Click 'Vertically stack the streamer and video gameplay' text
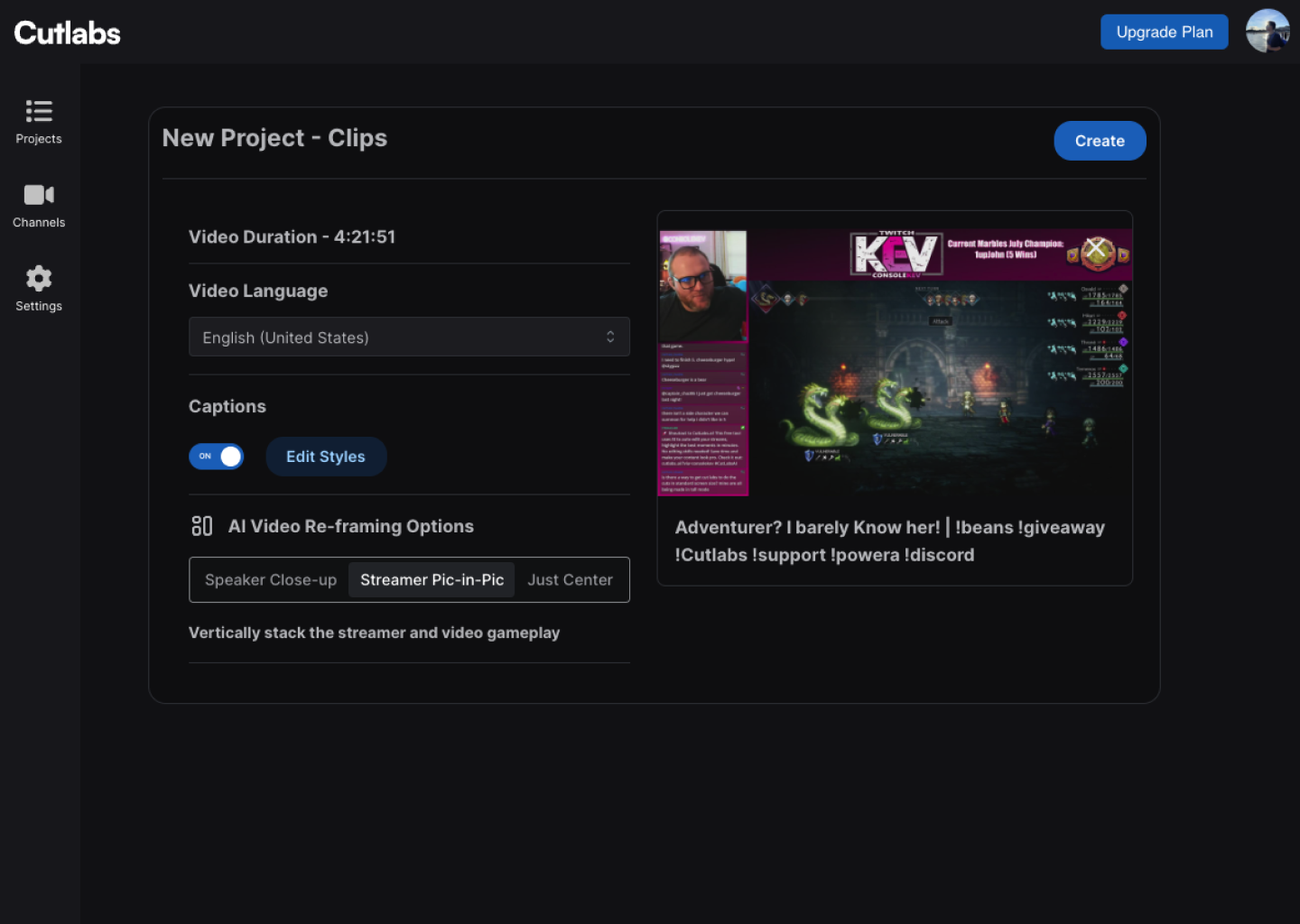 click(374, 633)
